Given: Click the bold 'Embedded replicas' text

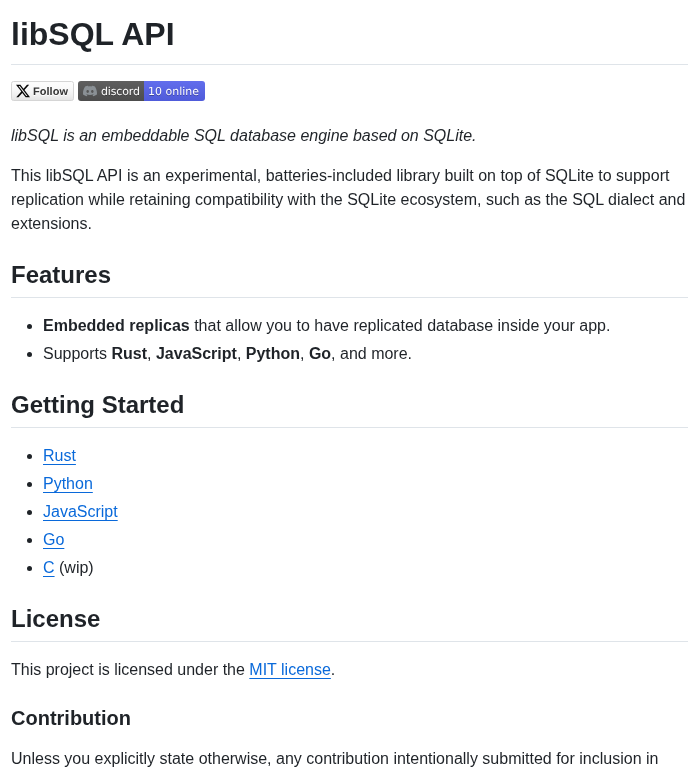Looking at the screenshot, I should [116, 326].
